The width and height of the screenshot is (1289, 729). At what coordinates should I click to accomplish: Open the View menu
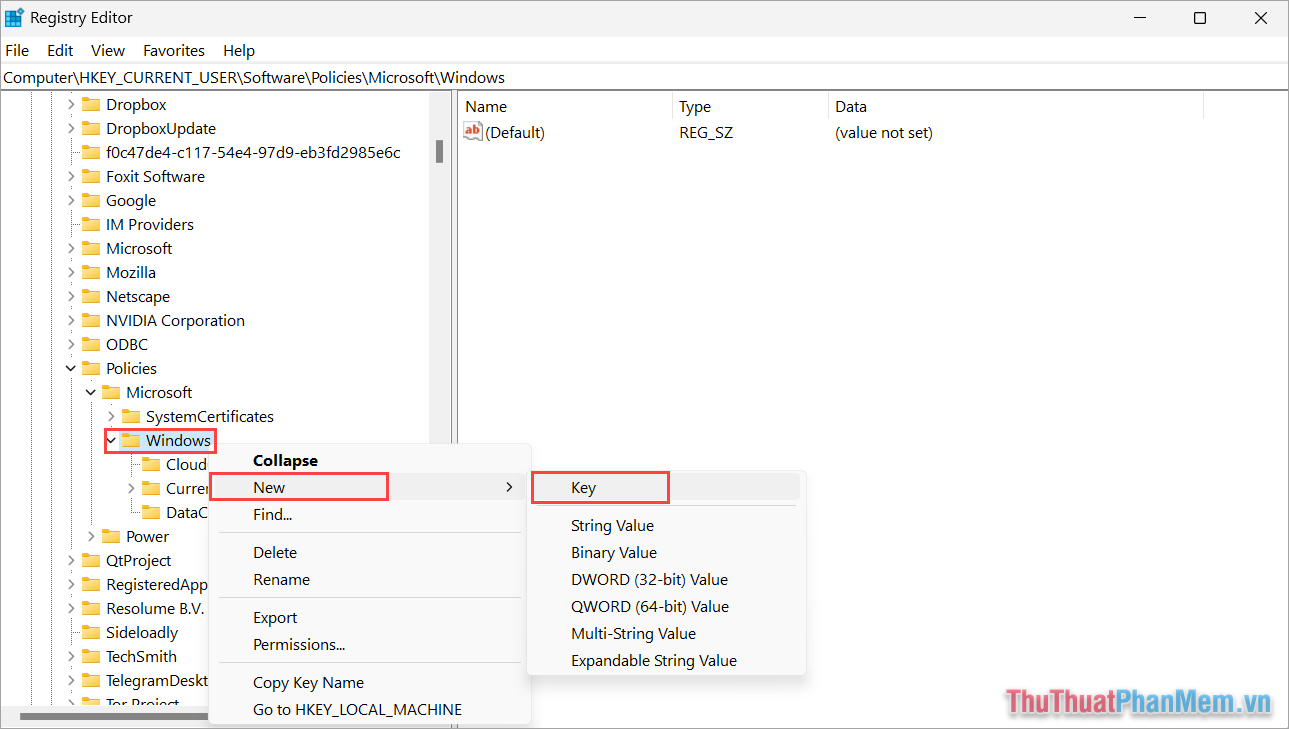tap(107, 50)
